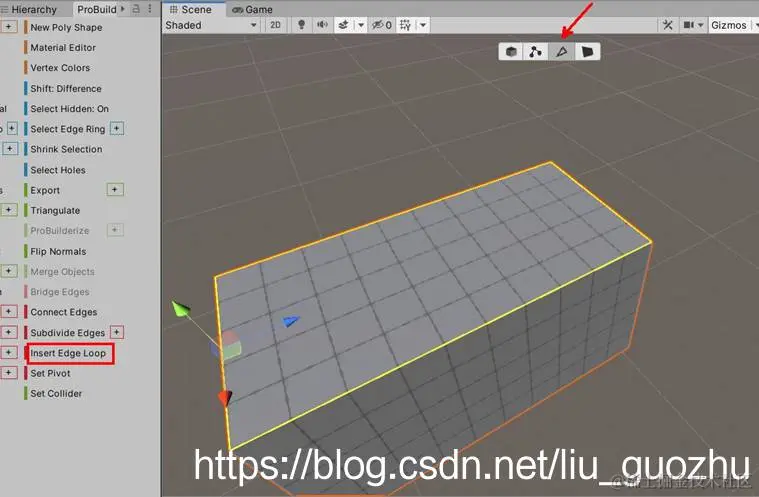The image size is (759, 497).
Task: Open scene effects dropdown arrow
Action: click(x=361, y=25)
